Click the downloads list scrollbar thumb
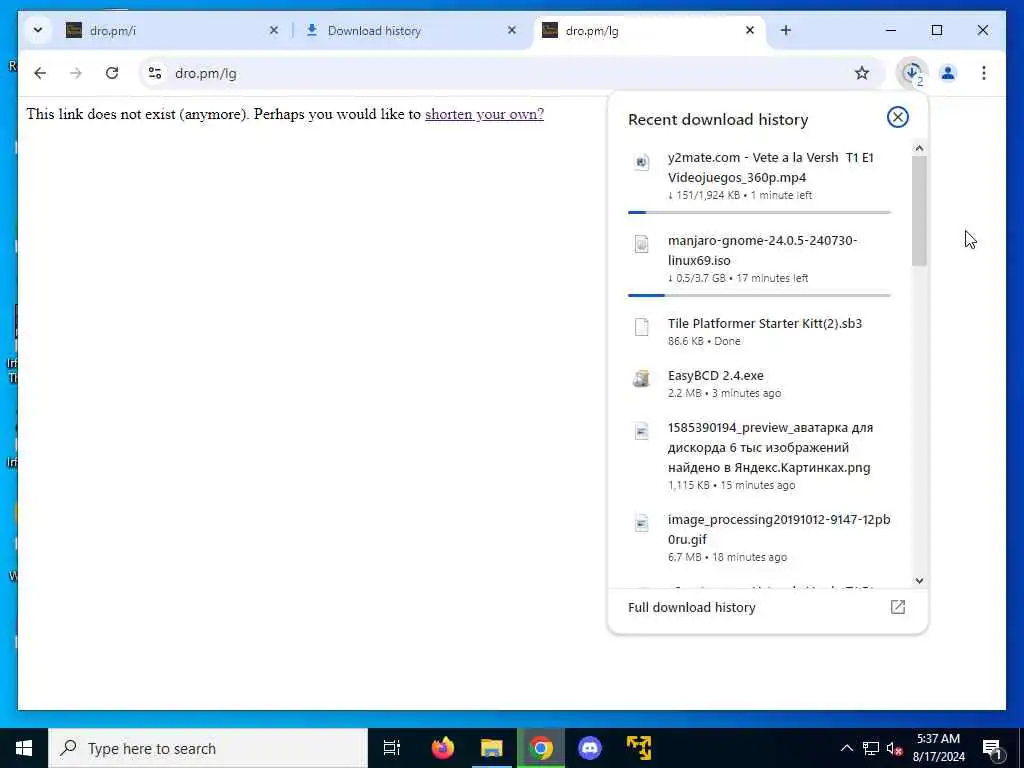This screenshot has width=1024, height=768. coord(919,210)
